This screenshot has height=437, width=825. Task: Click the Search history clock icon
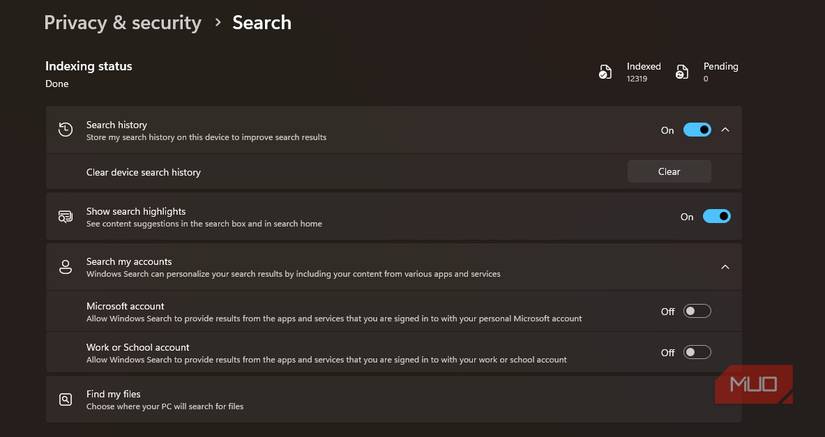pos(65,130)
